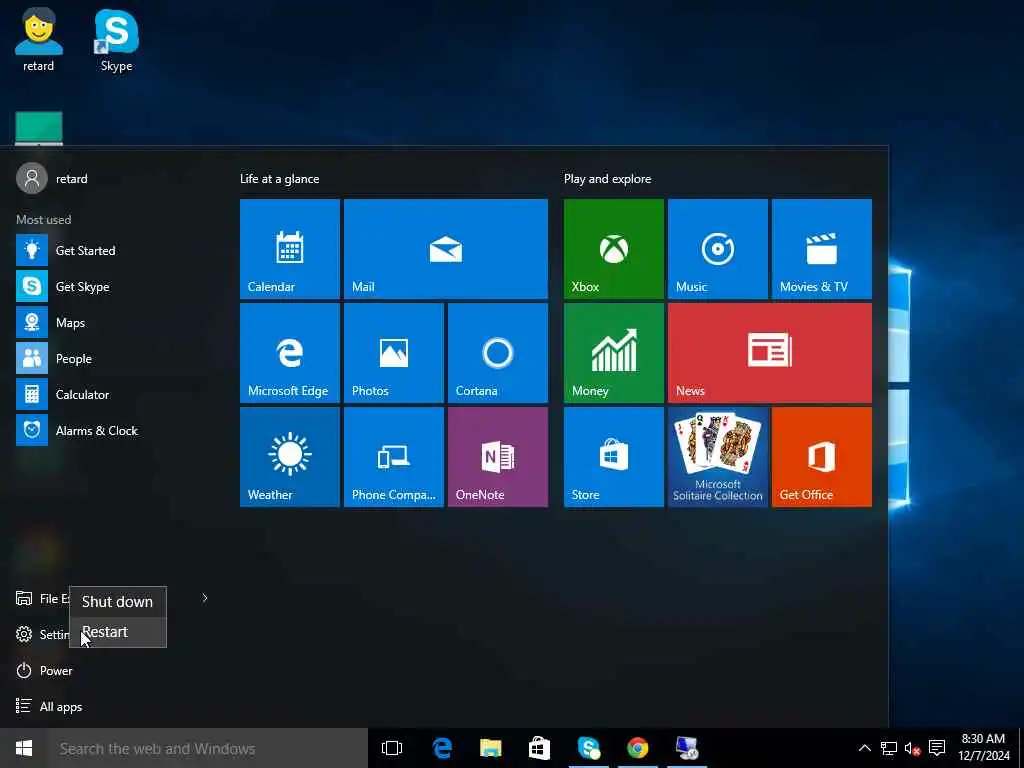Open the Calendar tile
1024x768 pixels.
click(x=289, y=249)
